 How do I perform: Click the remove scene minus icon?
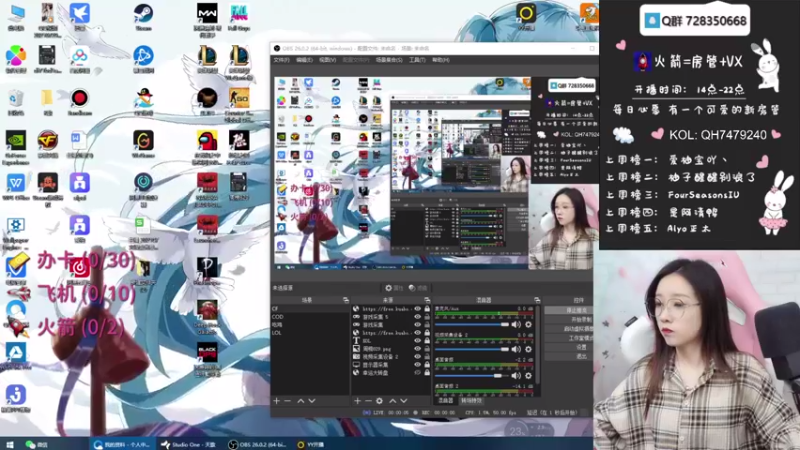pos(287,401)
